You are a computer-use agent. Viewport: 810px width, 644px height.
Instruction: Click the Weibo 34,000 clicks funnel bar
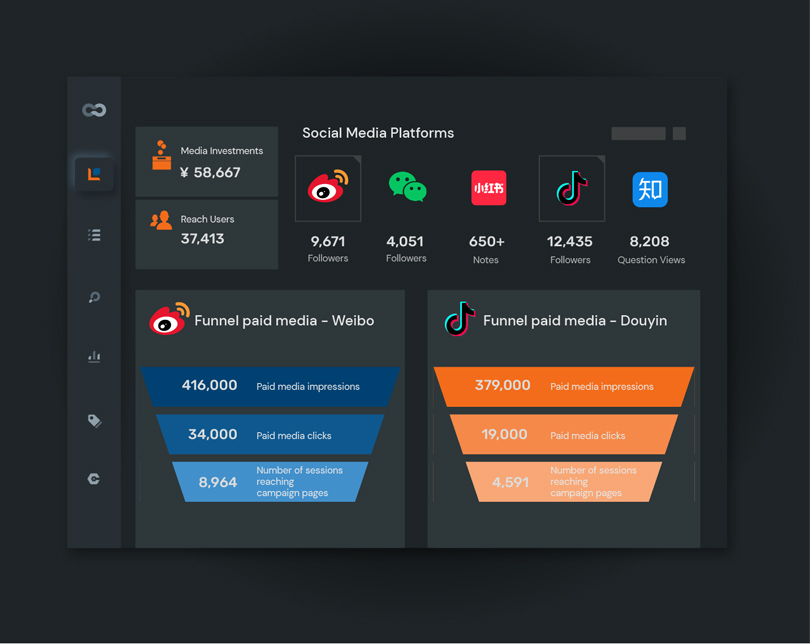[270, 434]
